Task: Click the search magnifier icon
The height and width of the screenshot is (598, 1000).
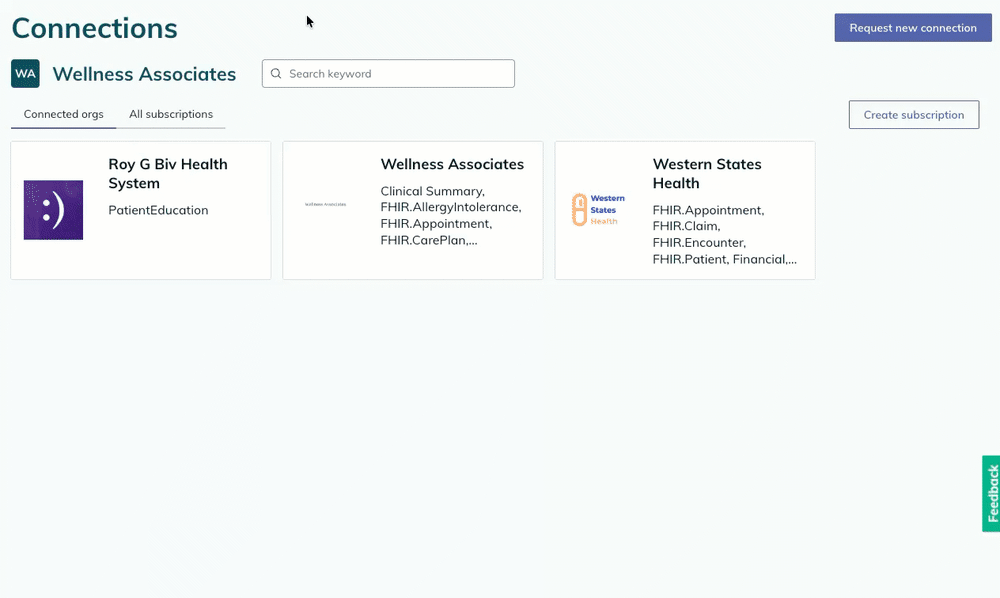Action: [276, 73]
